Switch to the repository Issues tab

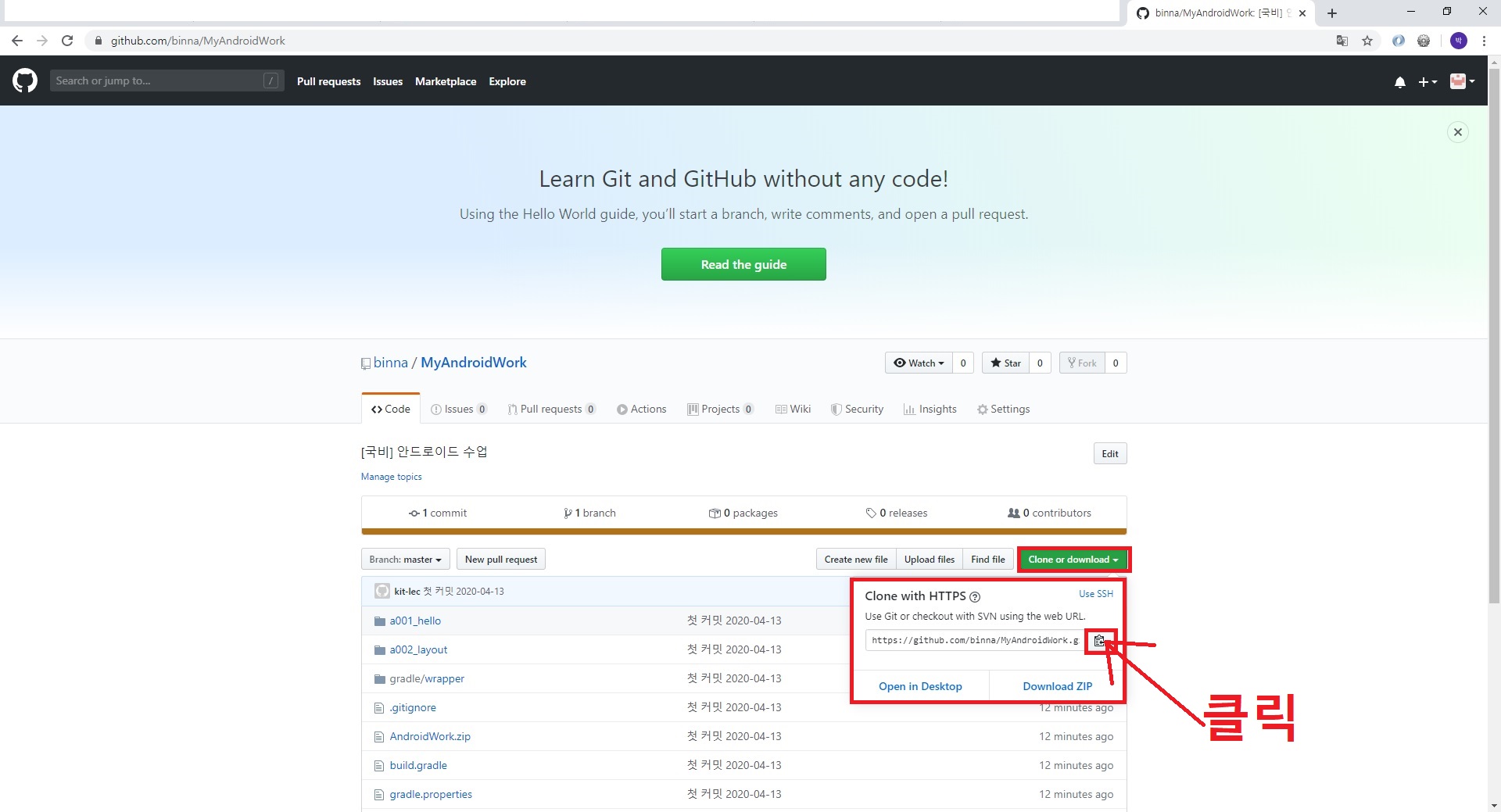point(459,409)
